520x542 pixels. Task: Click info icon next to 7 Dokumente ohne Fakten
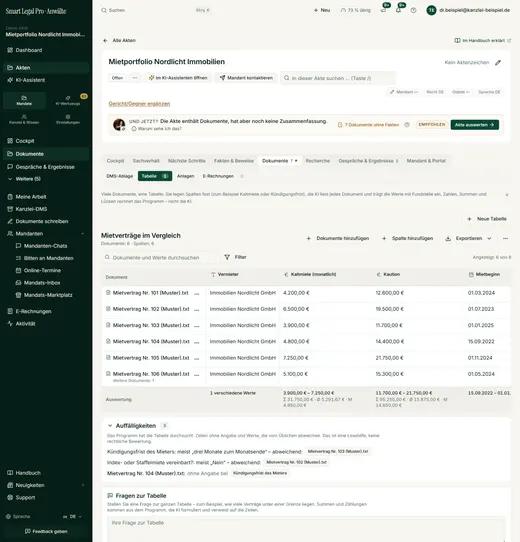[407, 125]
